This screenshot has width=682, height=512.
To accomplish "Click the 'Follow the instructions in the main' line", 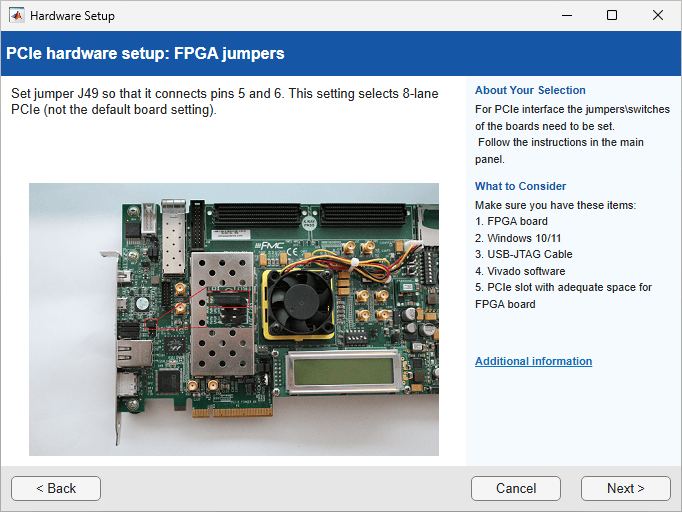I will coord(561,142).
